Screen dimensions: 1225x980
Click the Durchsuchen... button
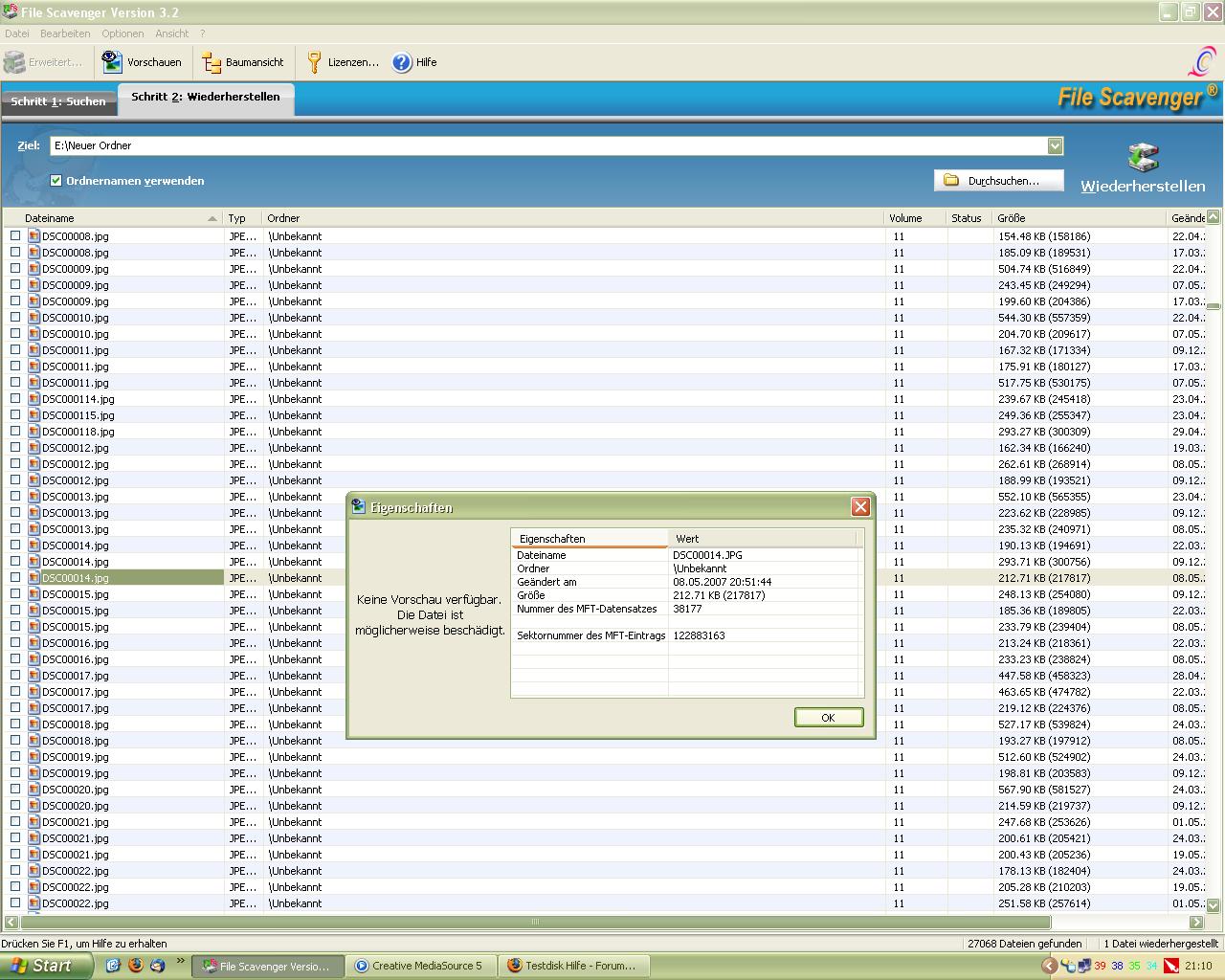point(1000,180)
